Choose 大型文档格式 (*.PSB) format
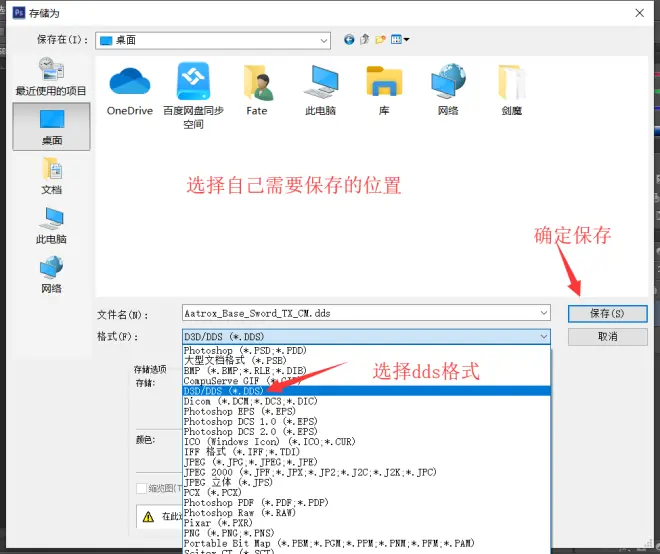Viewport: 660px width, 554px height. click(366, 360)
